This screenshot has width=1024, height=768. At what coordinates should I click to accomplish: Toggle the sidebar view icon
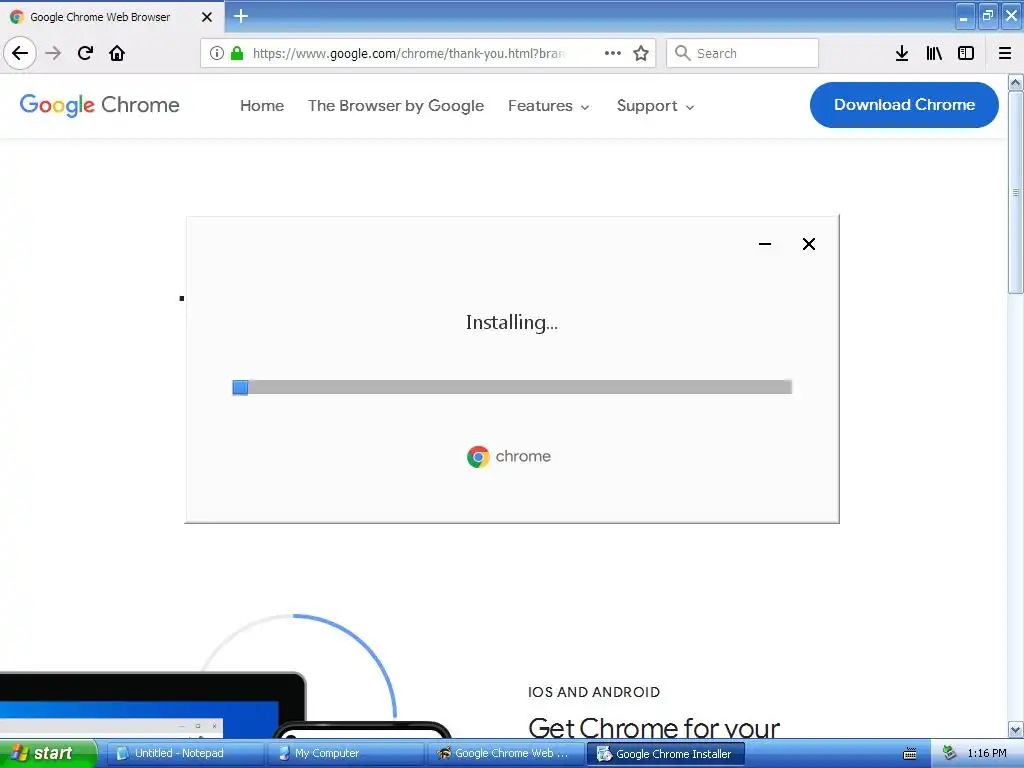(966, 53)
